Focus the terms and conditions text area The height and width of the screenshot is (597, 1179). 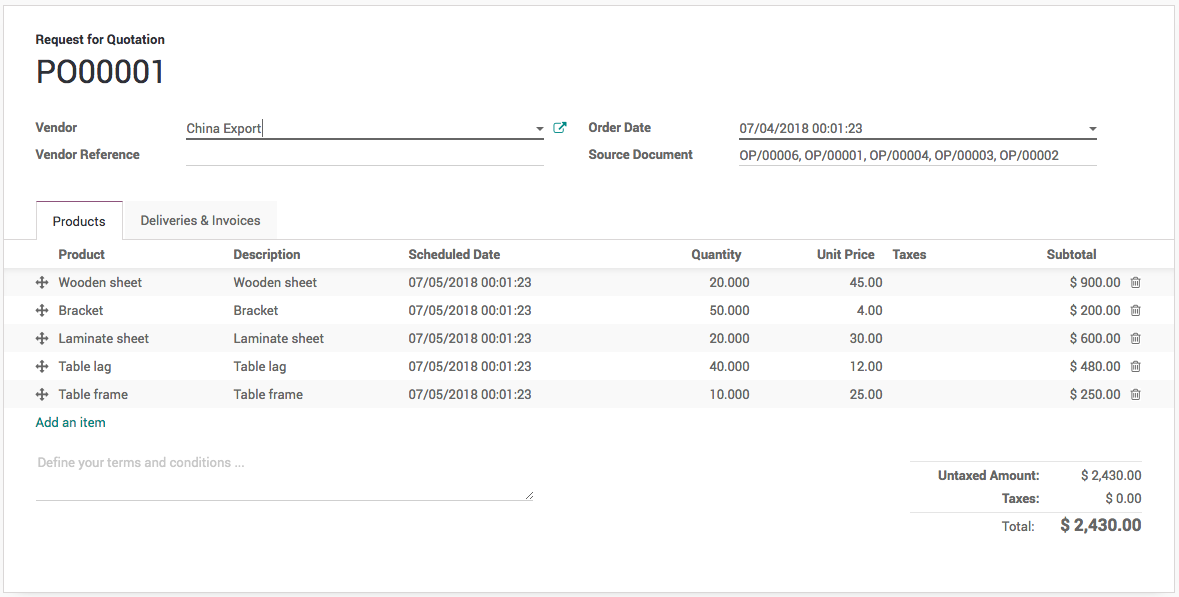[284, 477]
